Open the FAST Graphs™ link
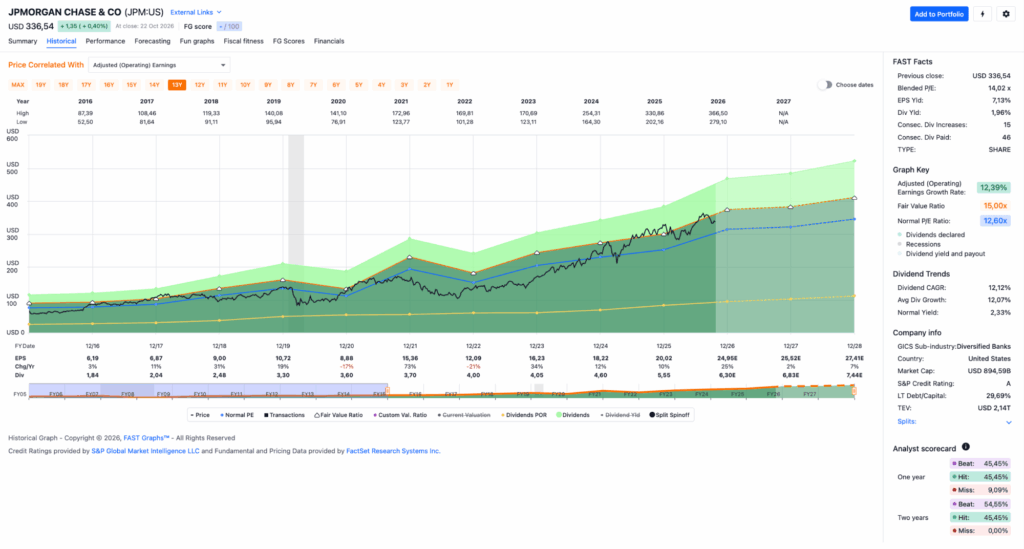The image size is (1024, 549). click(x=146, y=438)
